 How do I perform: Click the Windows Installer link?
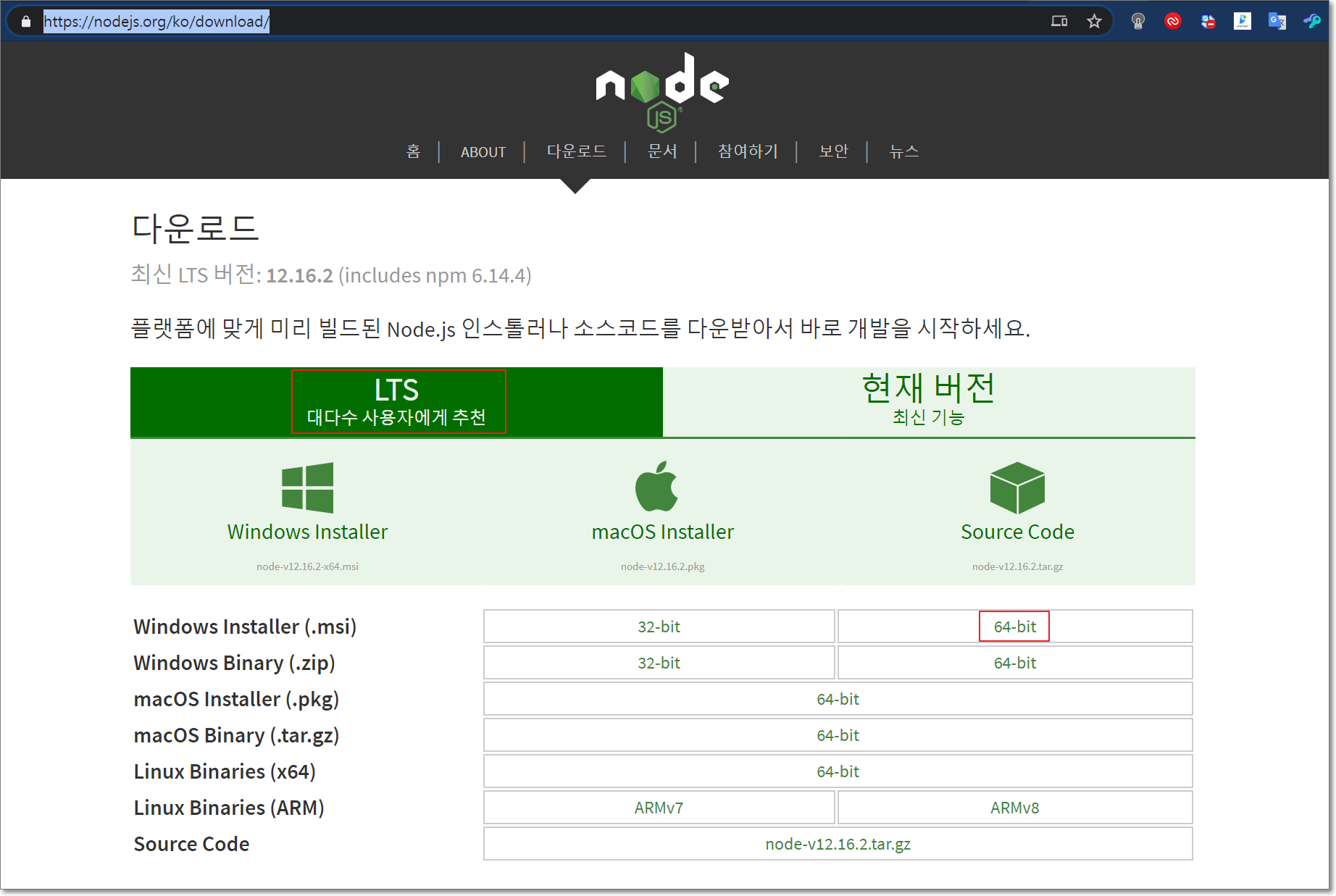[307, 532]
